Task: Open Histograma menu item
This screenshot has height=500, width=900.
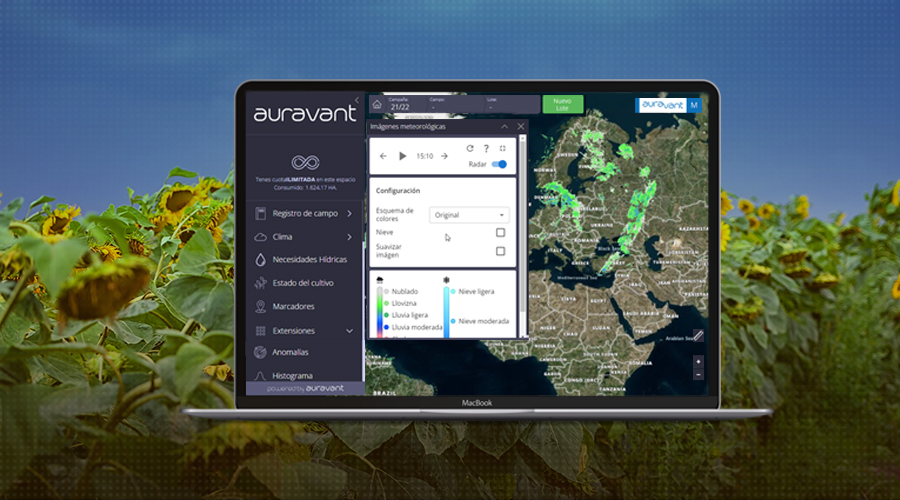Action: (x=292, y=376)
